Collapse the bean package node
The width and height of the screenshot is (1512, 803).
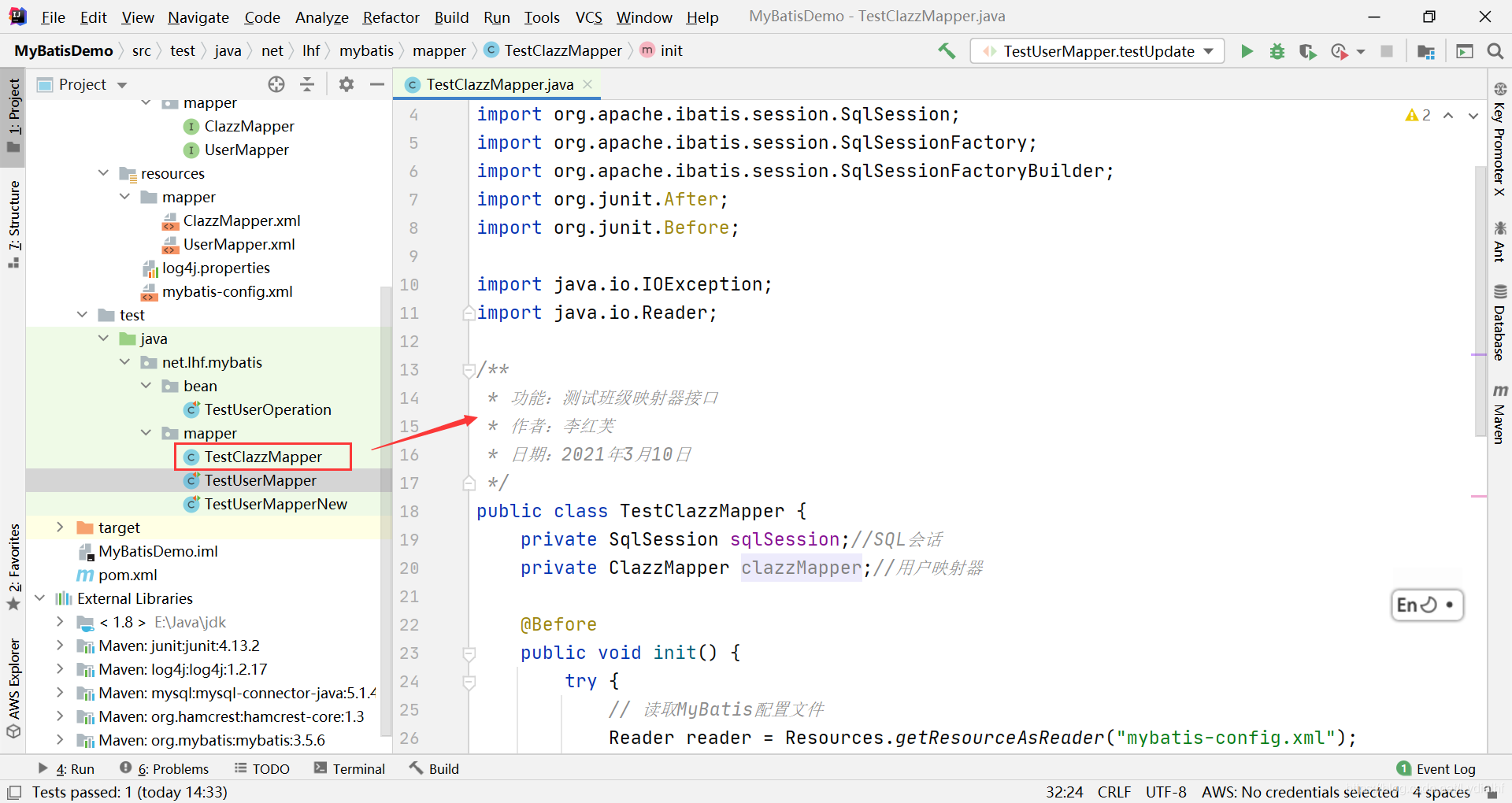pos(146,386)
